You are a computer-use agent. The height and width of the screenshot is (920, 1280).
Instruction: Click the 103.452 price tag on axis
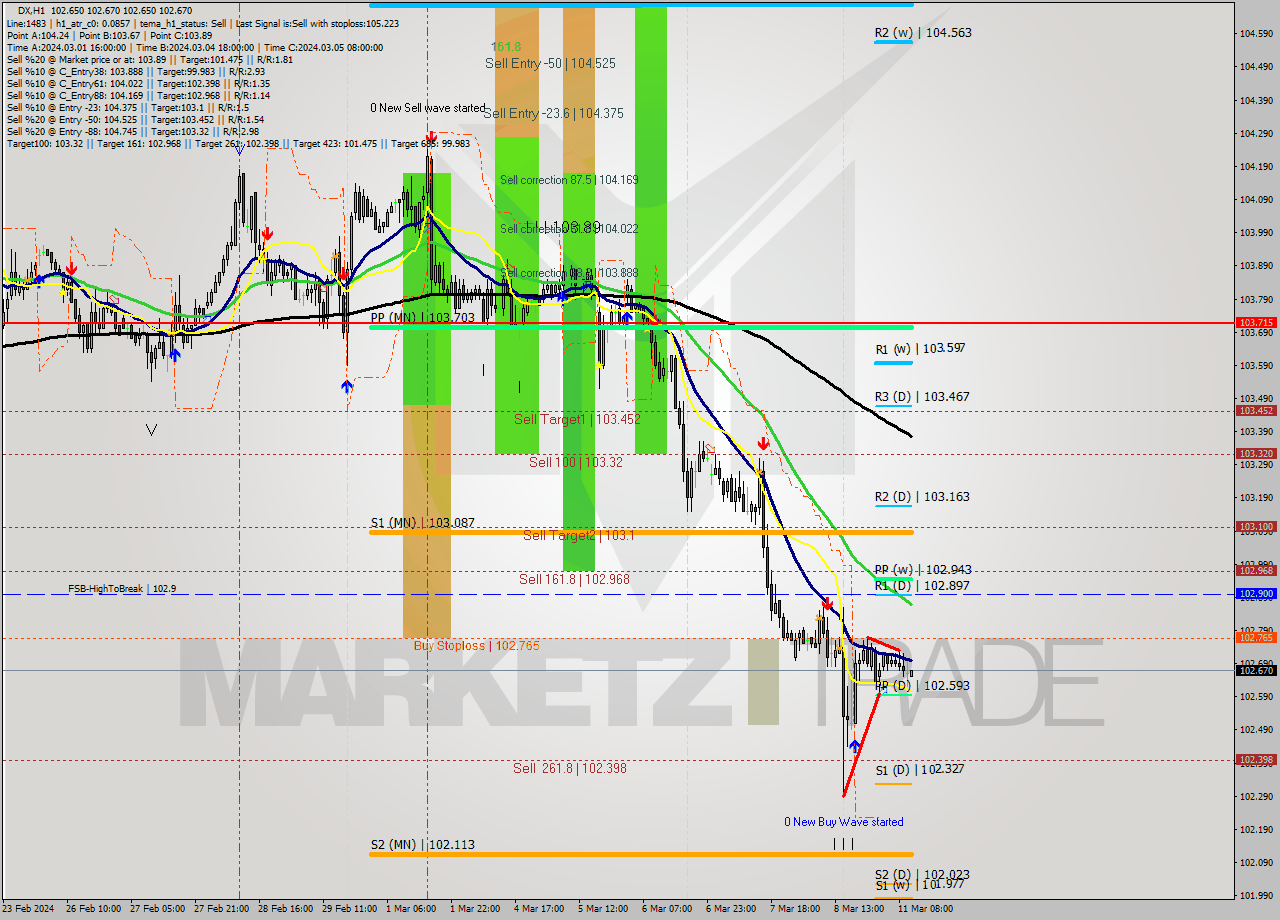pyautogui.click(x=1256, y=411)
